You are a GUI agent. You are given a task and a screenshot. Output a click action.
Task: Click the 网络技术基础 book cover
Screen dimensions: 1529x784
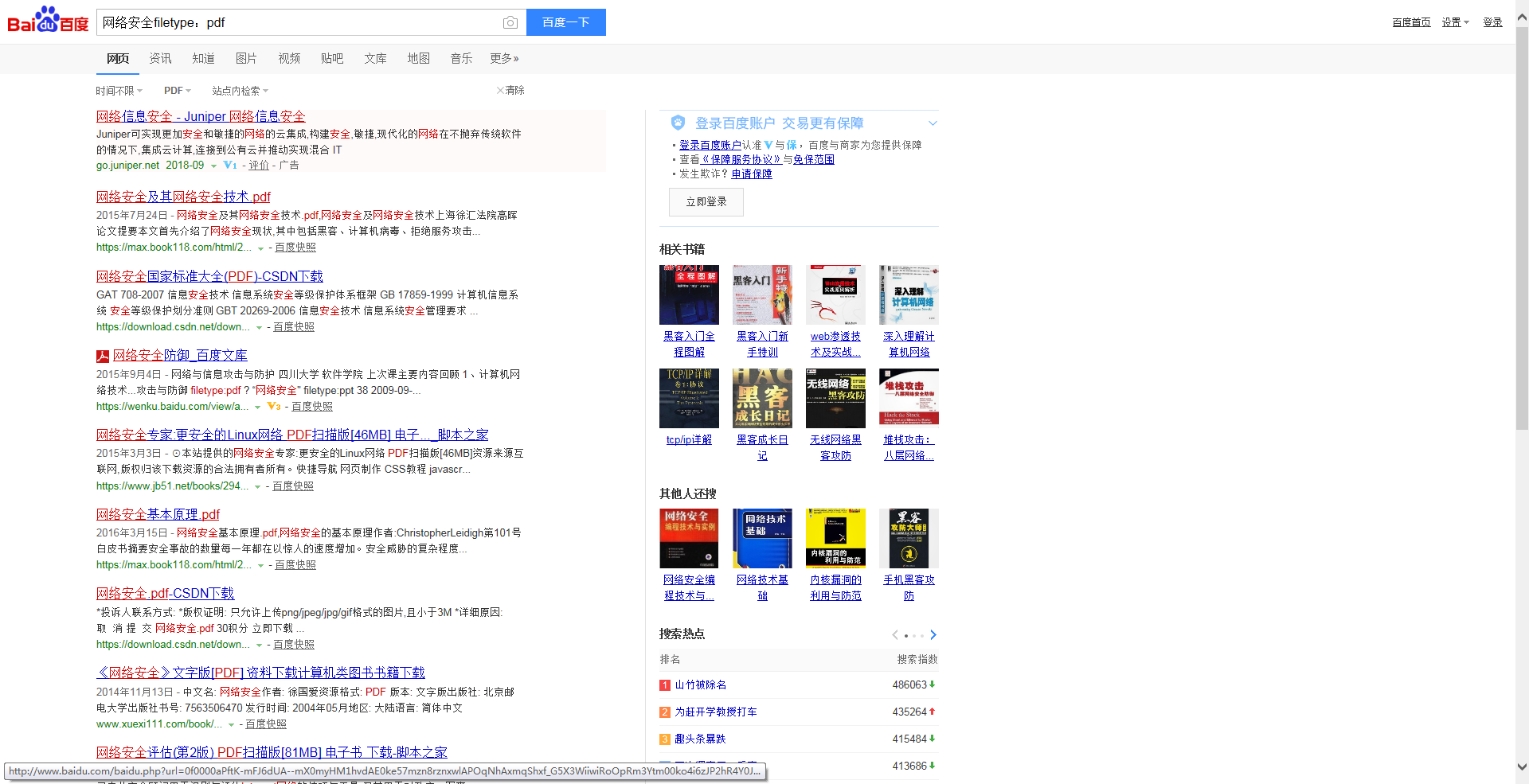pos(762,538)
